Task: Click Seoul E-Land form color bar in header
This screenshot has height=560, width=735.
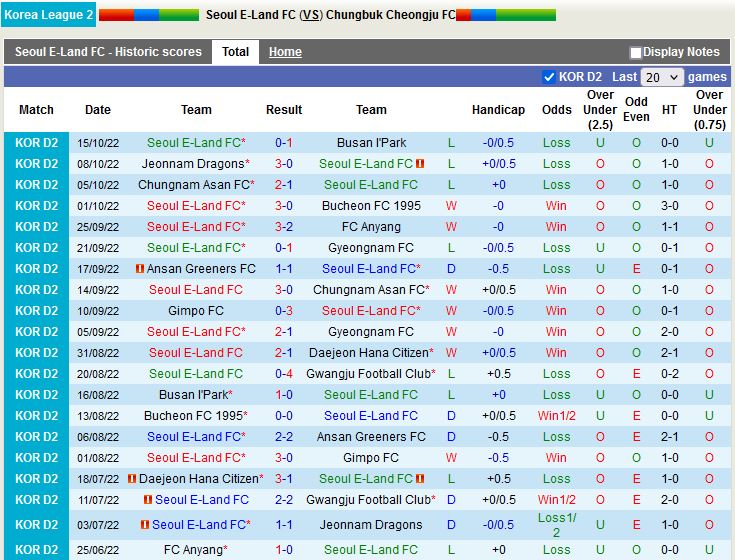Action: coord(149,15)
